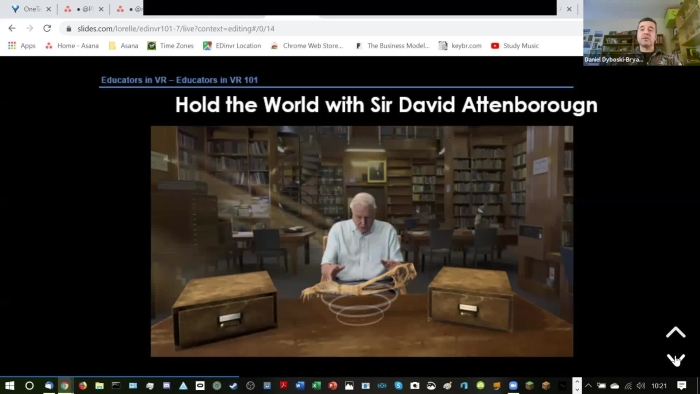The width and height of the screenshot is (700, 394).
Task: Open Discord from the taskbar
Action: (166, 386)
